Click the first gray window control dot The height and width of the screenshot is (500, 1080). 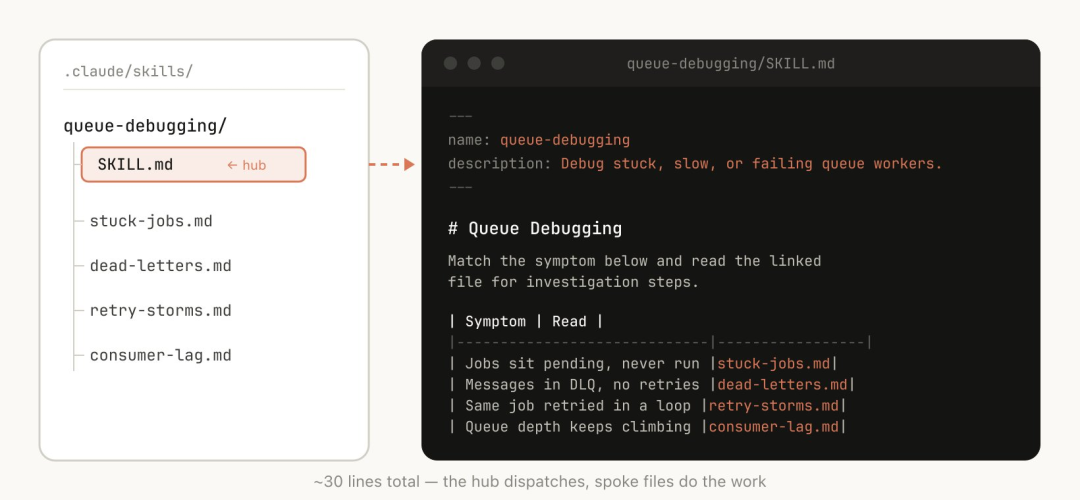(451, 63)
